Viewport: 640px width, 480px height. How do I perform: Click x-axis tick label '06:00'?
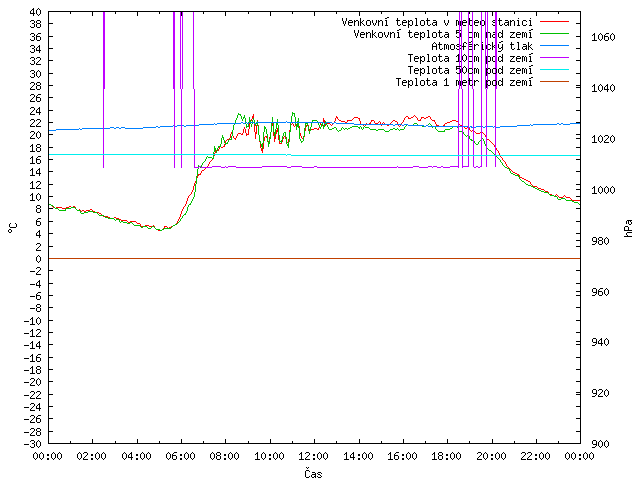180,456
